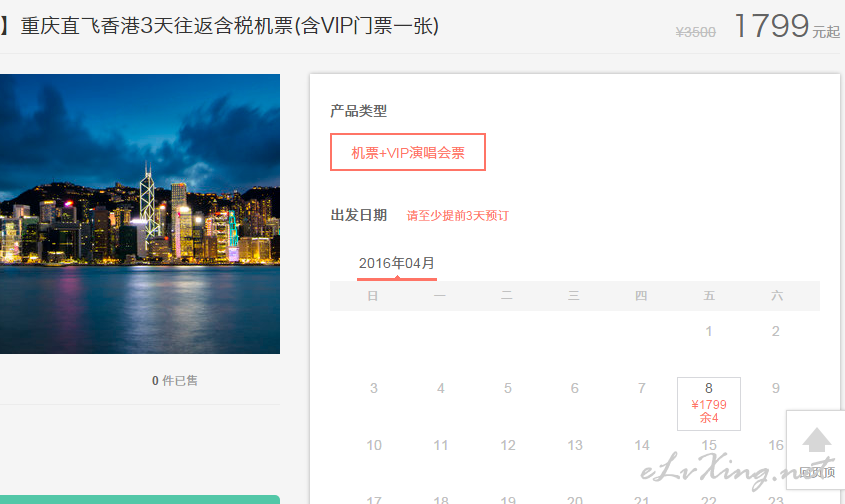The width and height of the screenshot is (845, 504).
Task: Pick date 2 on Saturday column
Action: 775,331
